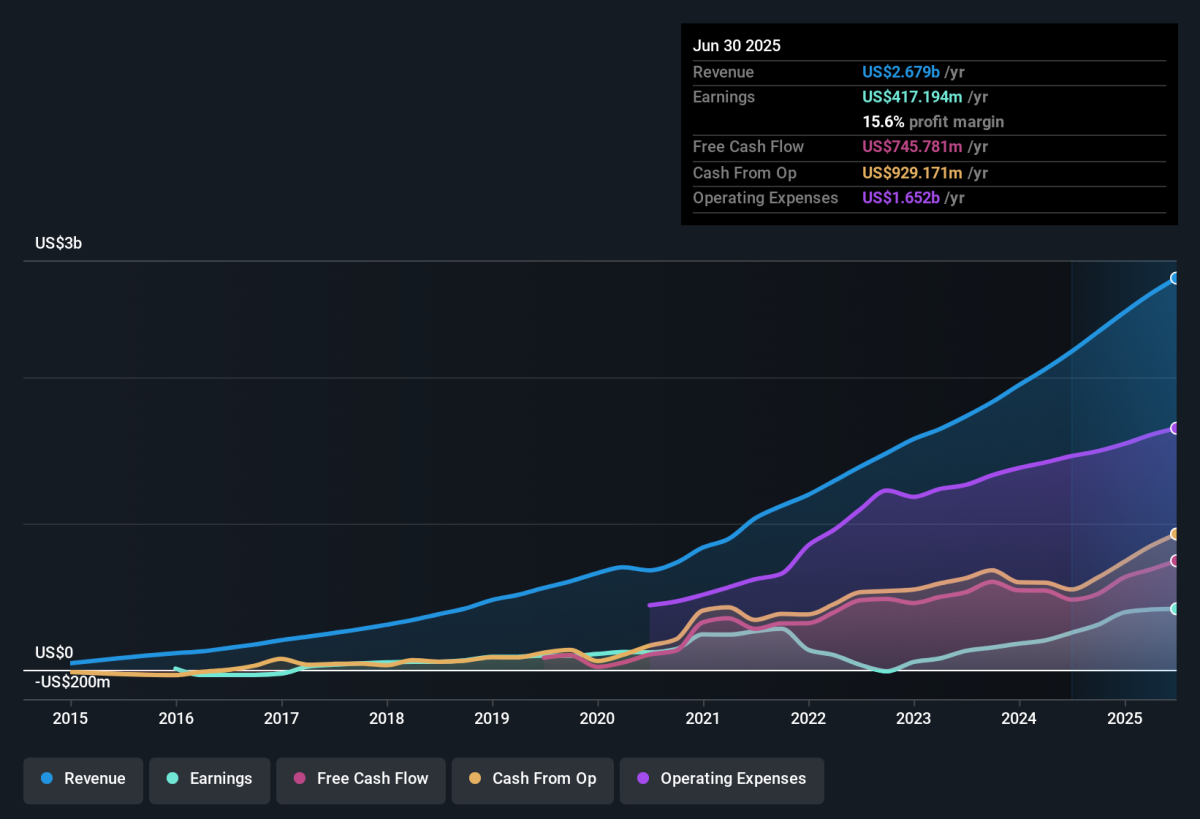The height and width of the screenshot is (819, 1200).
Task: Click the purple Operating Expenses legend dot
Action: coord(643,779)
